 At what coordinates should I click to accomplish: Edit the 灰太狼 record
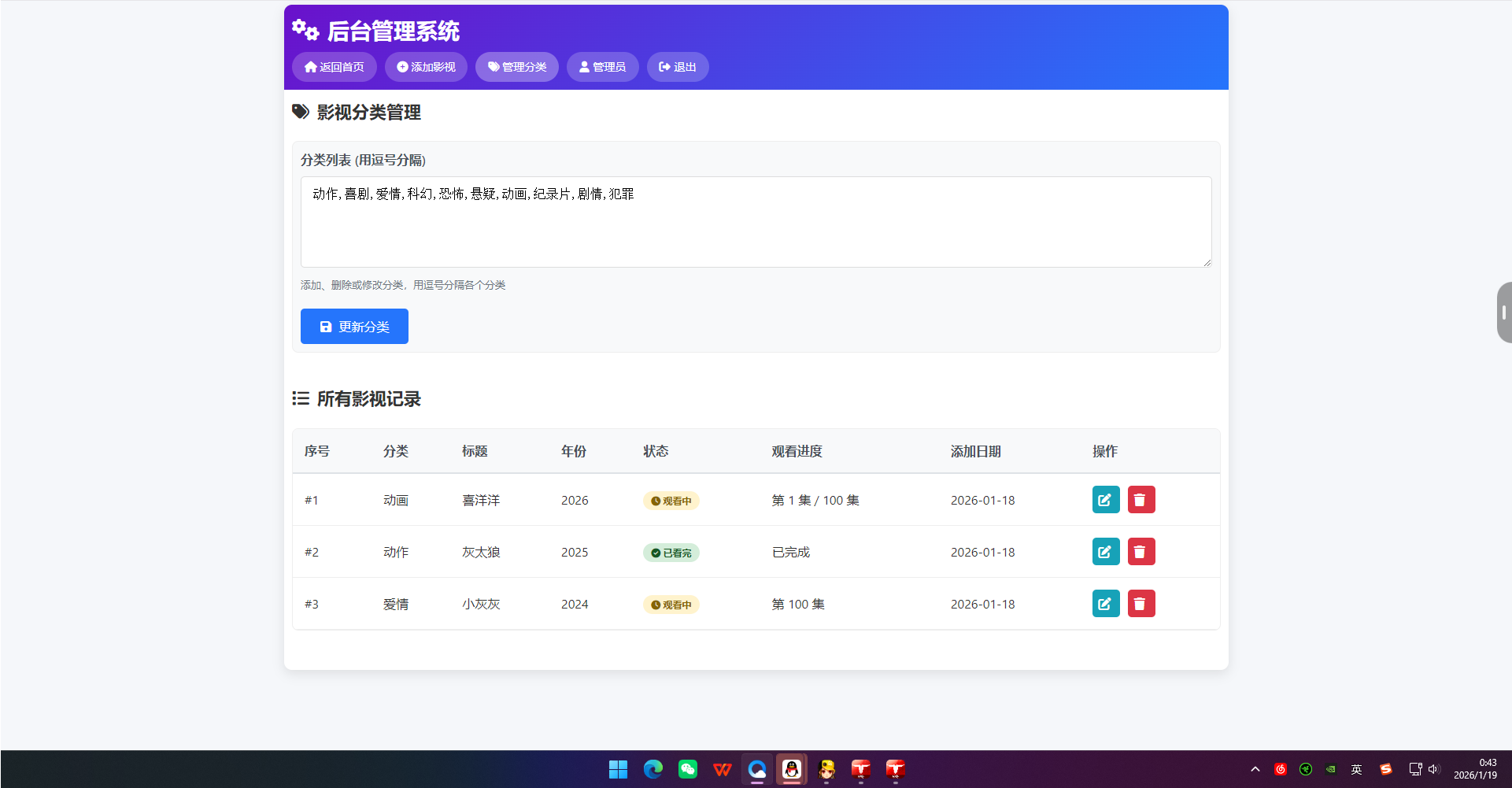(x=1105, y=551)
